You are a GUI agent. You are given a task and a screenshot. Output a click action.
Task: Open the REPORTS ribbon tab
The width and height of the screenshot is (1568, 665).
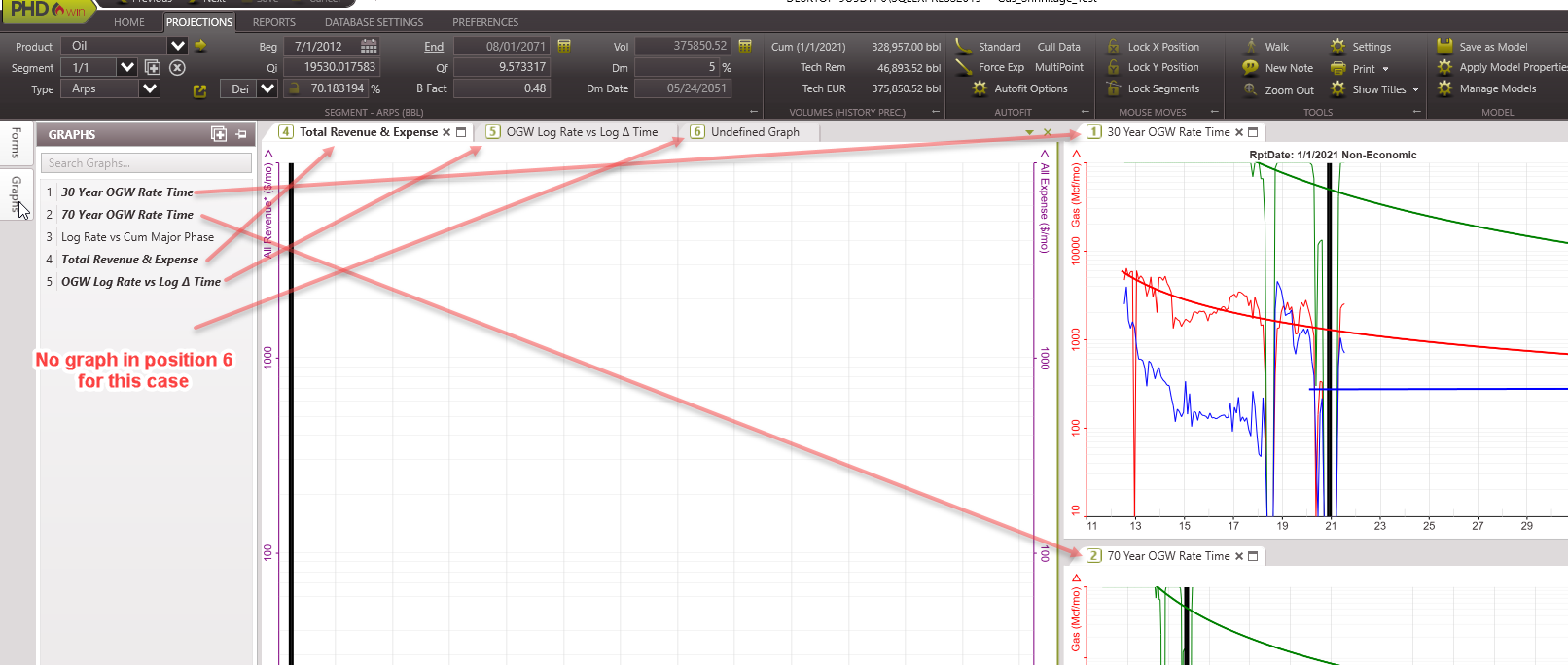(x=273, y=22)
